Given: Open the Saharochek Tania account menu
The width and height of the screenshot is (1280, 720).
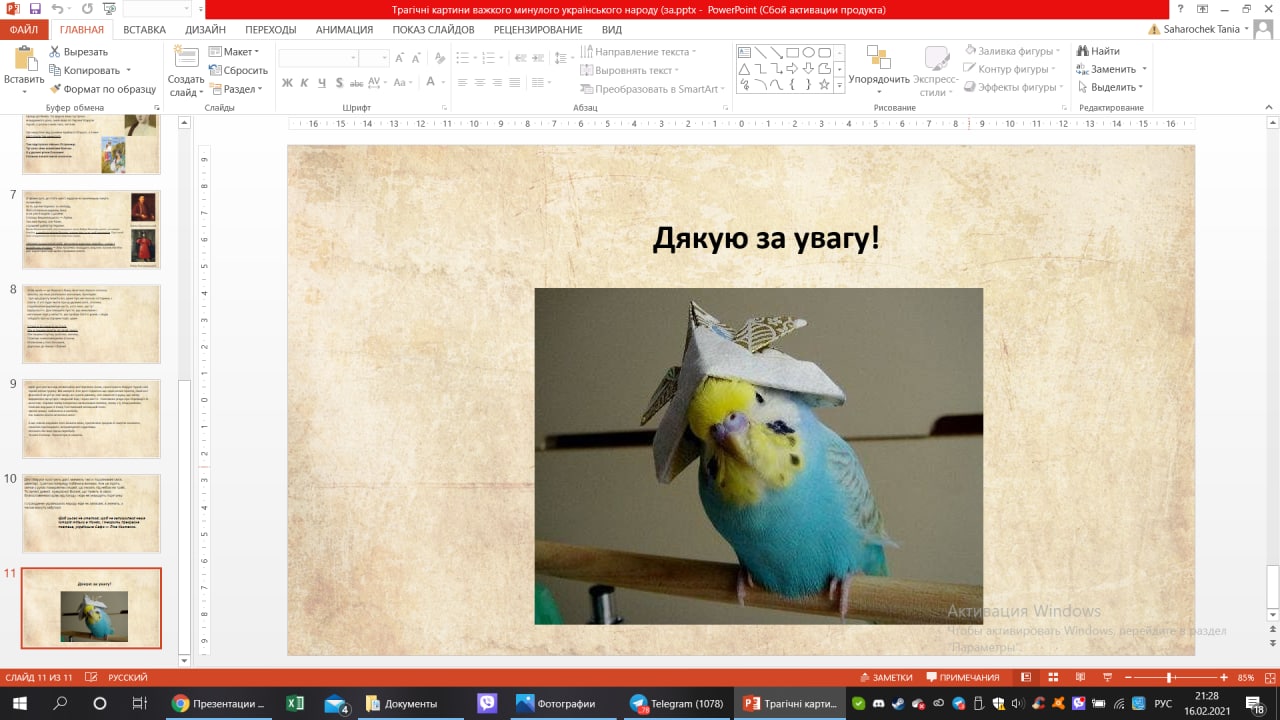Looking at the screenshot, I should (x=1206, y=30).
